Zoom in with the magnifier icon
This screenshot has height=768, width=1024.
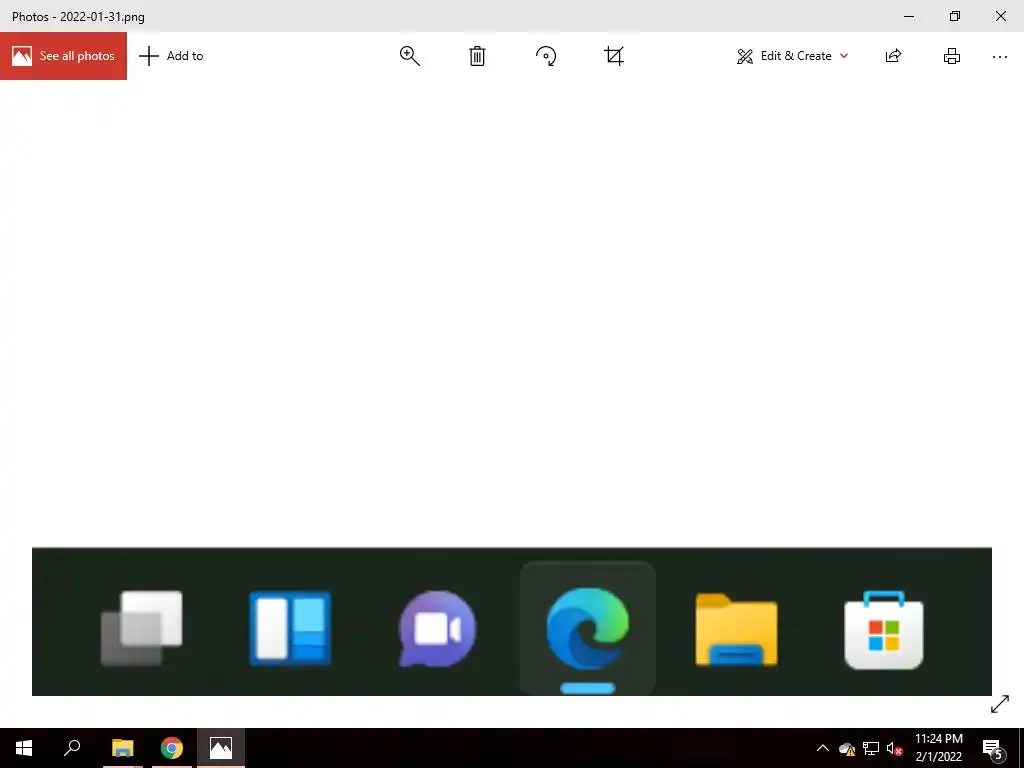409,56
